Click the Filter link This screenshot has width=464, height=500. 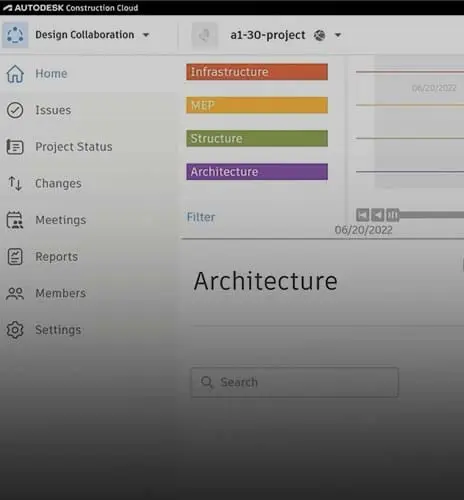pyautogui.click(x=201, y=217)
